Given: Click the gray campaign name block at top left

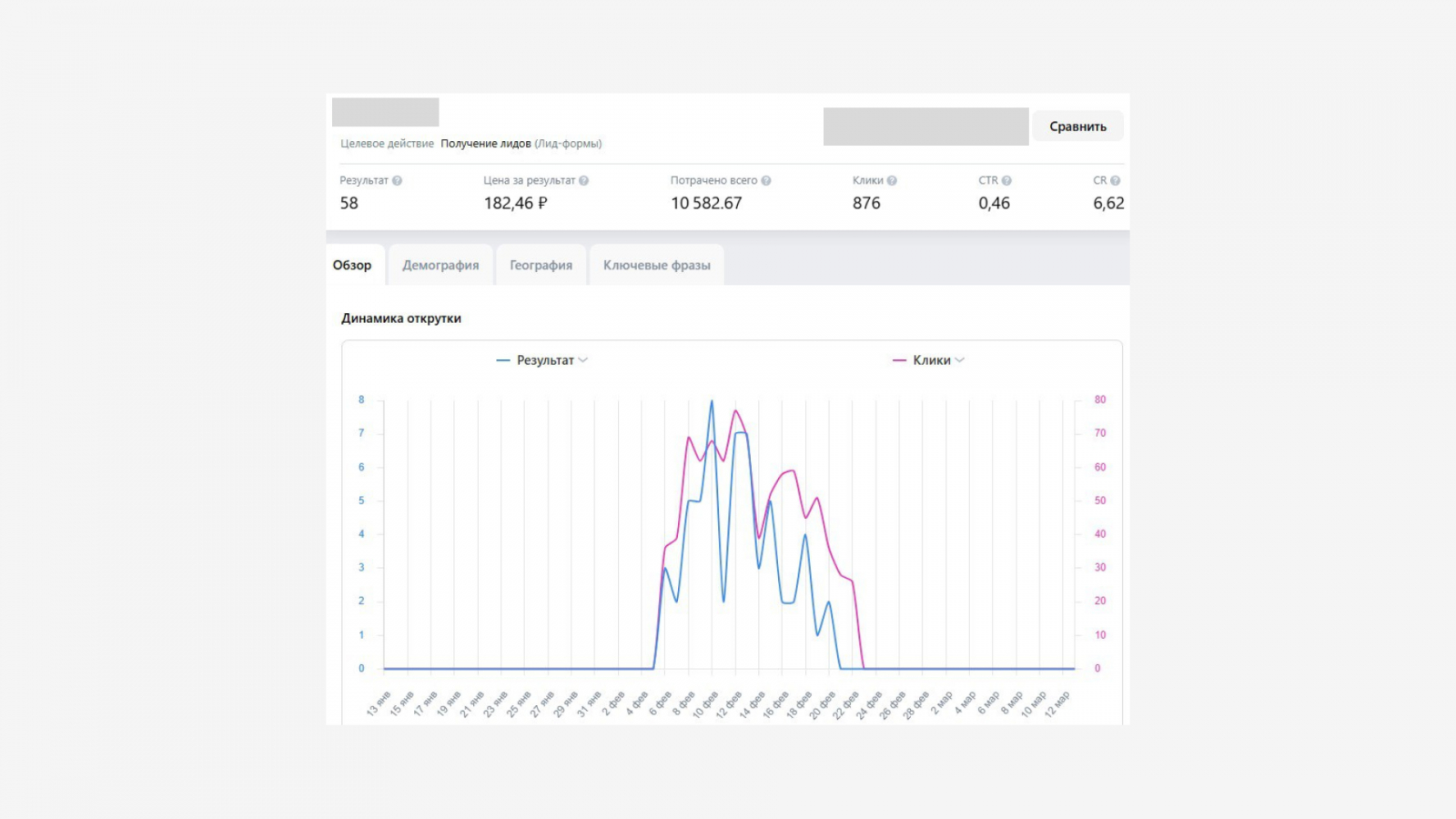Looking at the screenshot, I should coord(385,112).
